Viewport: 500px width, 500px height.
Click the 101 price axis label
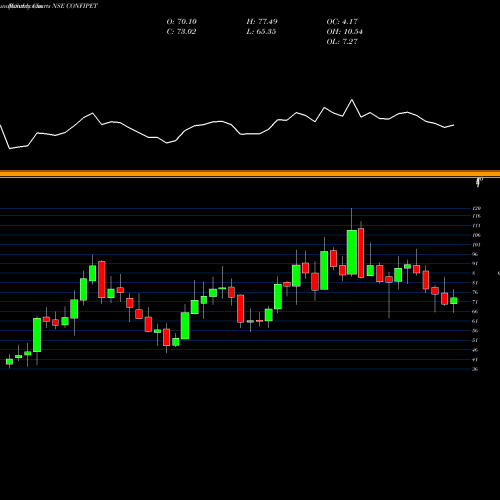coord(477,245)
